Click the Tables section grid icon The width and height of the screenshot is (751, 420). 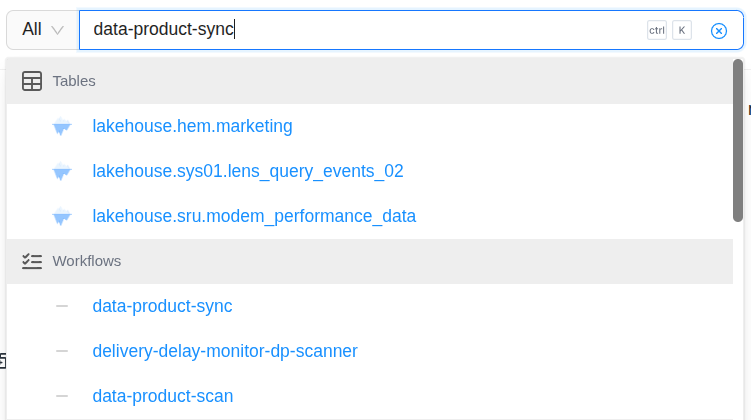coord(32,81)
